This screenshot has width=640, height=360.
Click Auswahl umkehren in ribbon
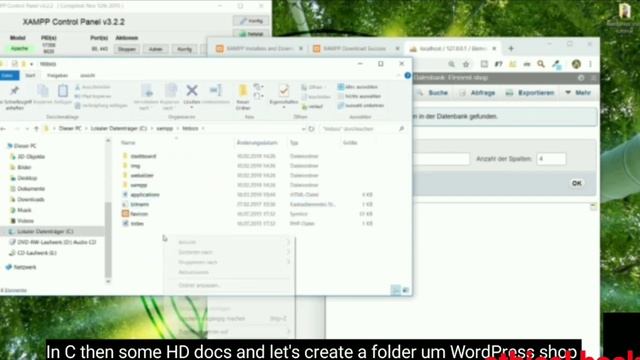pyautogui.click(x=360, y=106)
